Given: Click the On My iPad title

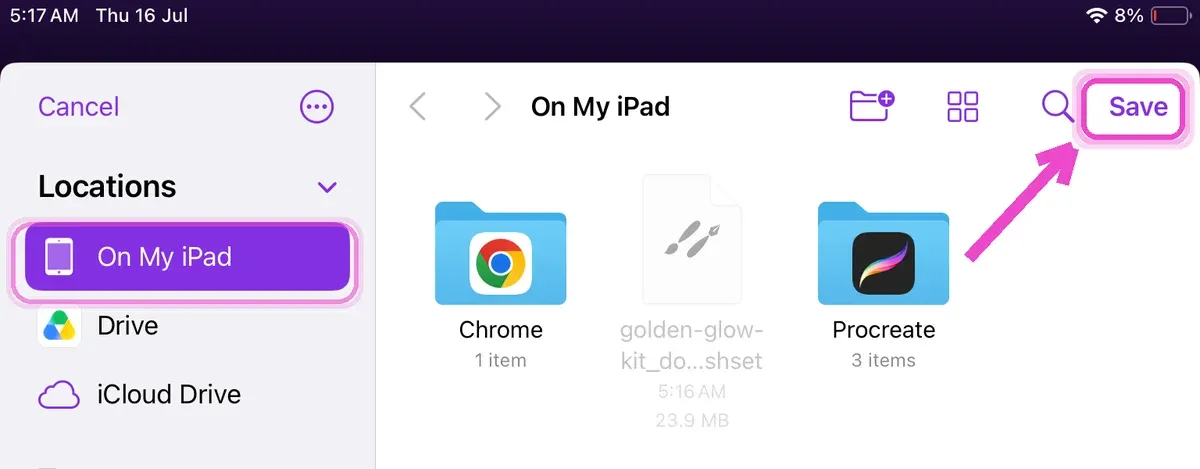Looking at the screenshot, I should pos(600,107).
